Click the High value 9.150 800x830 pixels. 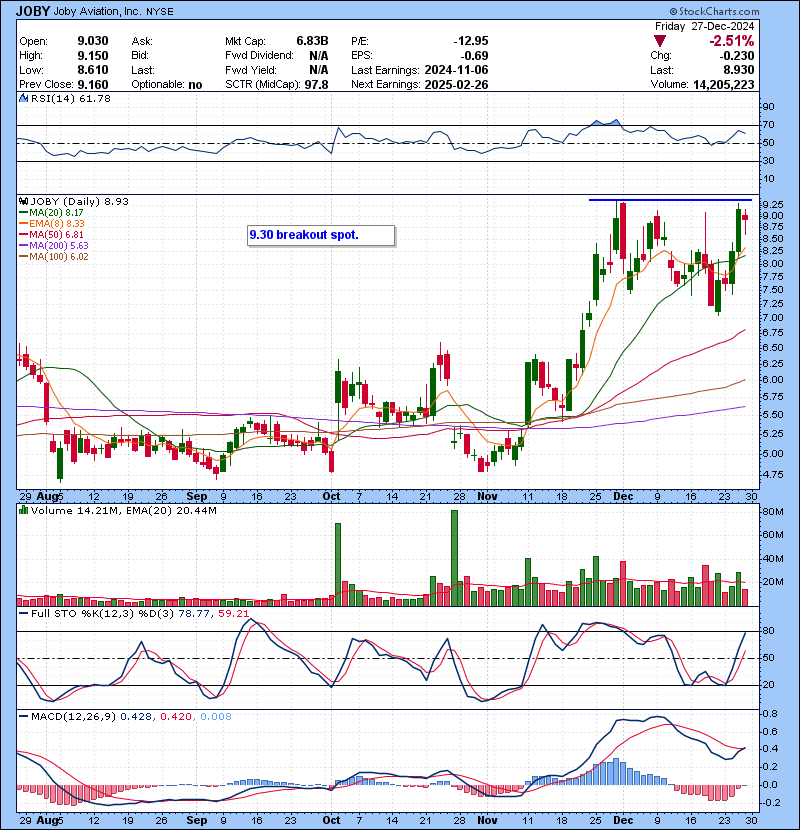[x=93, y=56]
